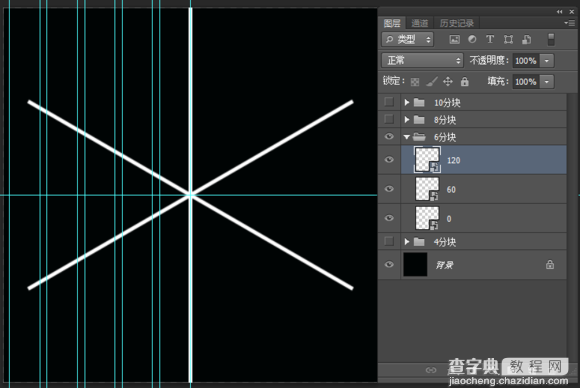
Task: Click the link layers icon
Action: [431, 370]
